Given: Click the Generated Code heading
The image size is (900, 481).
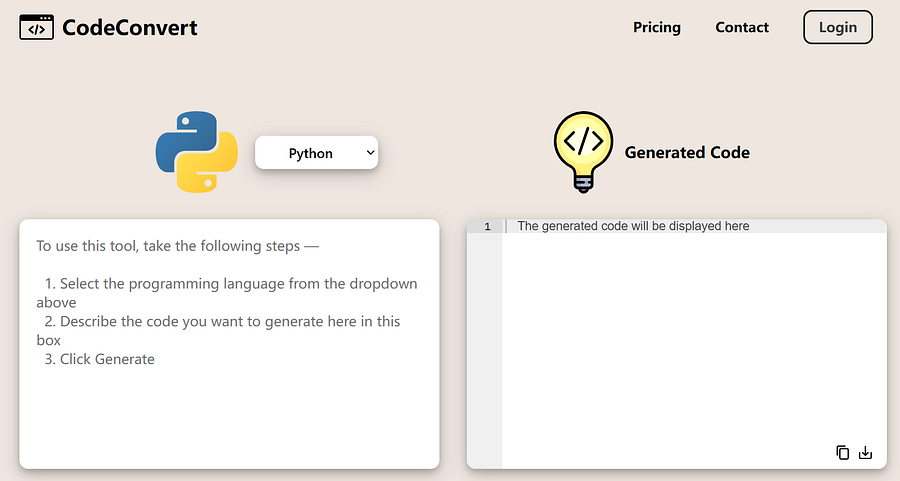Looking at the screenshot, I should click(x=687, y=152).
